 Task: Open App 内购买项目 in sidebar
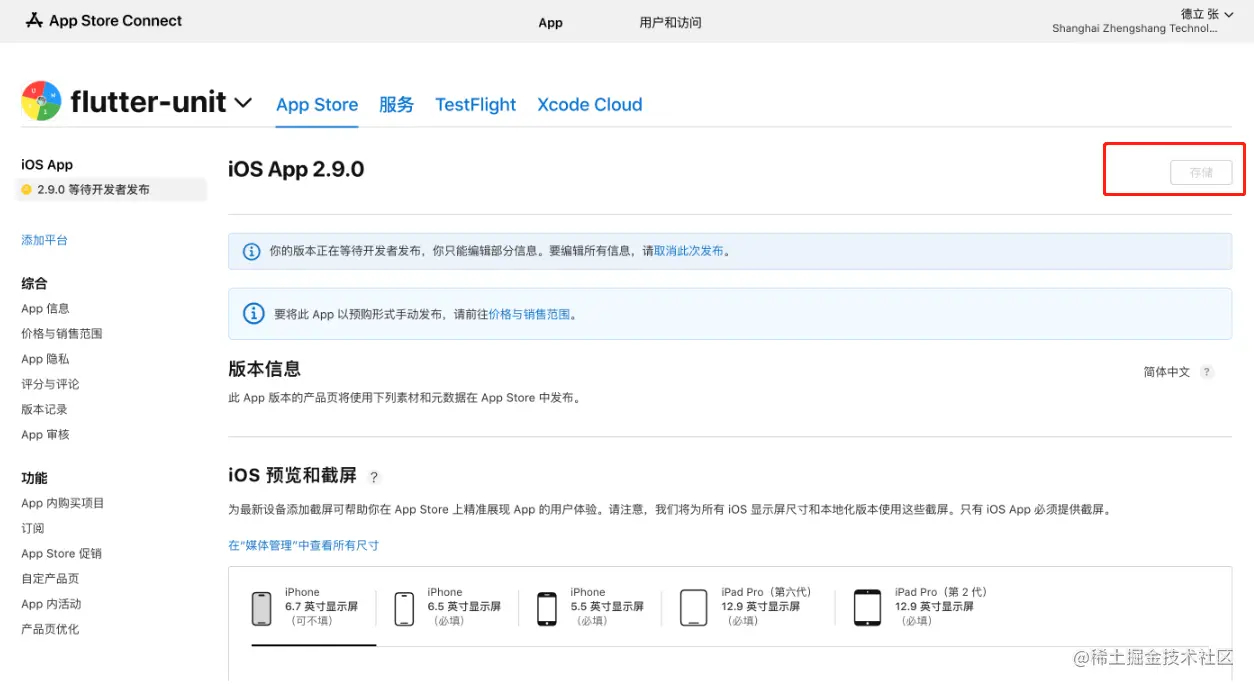click(63, 503)
